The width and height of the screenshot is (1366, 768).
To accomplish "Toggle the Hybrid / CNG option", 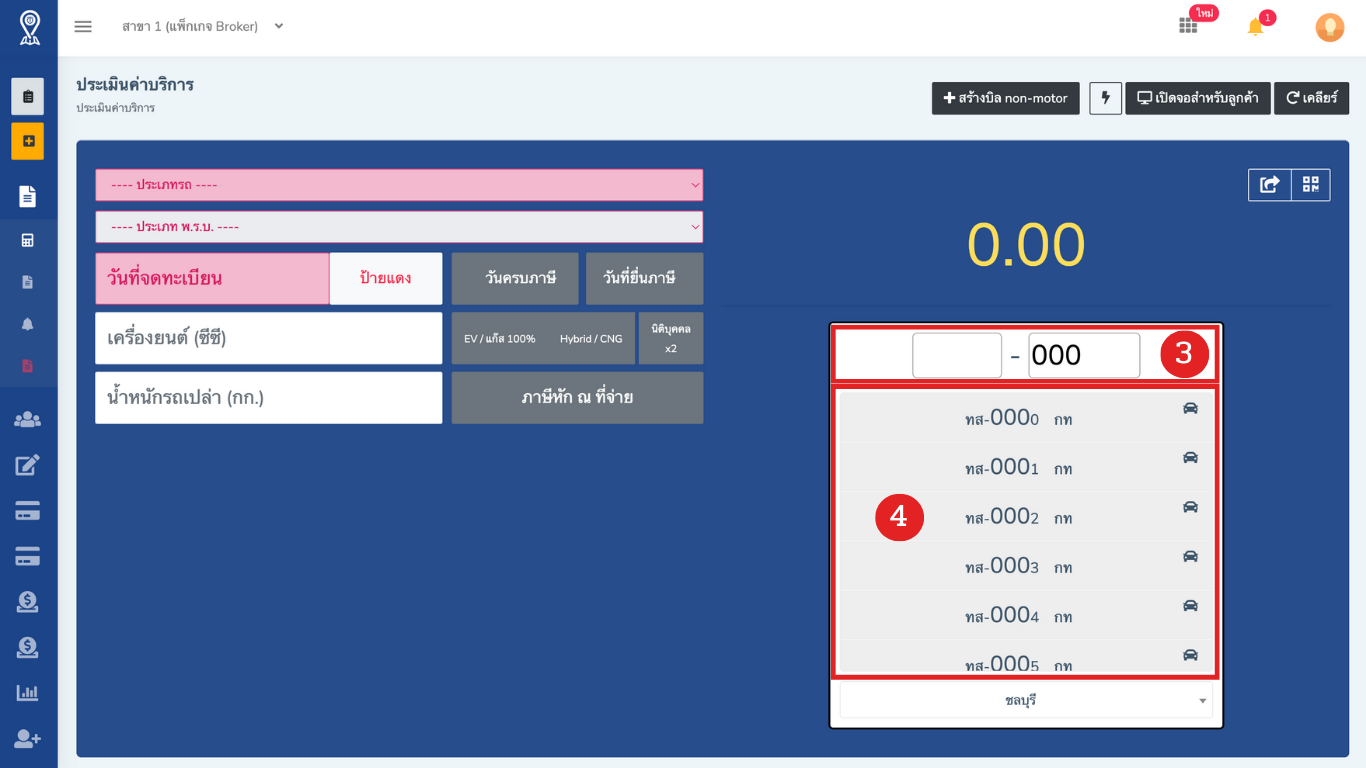I will (591, 338).
